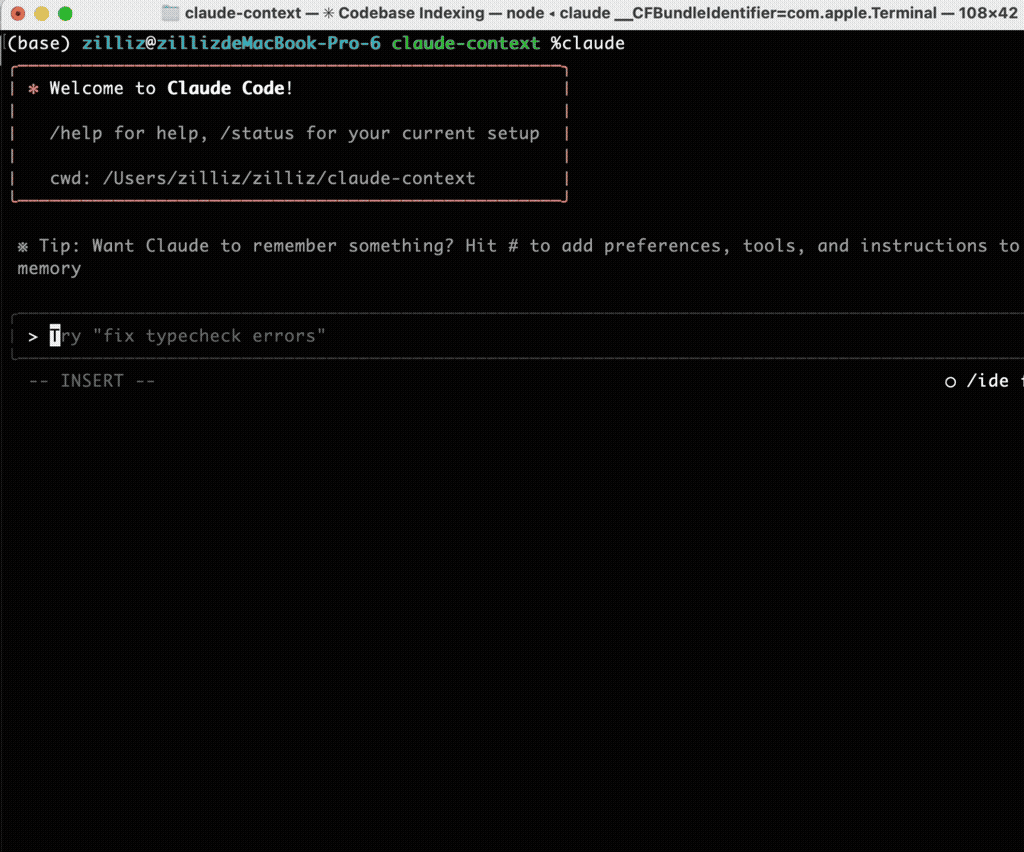Screen dimensions: 1024x852
Task: Click inside the Claude command input field
Action: 500,336
